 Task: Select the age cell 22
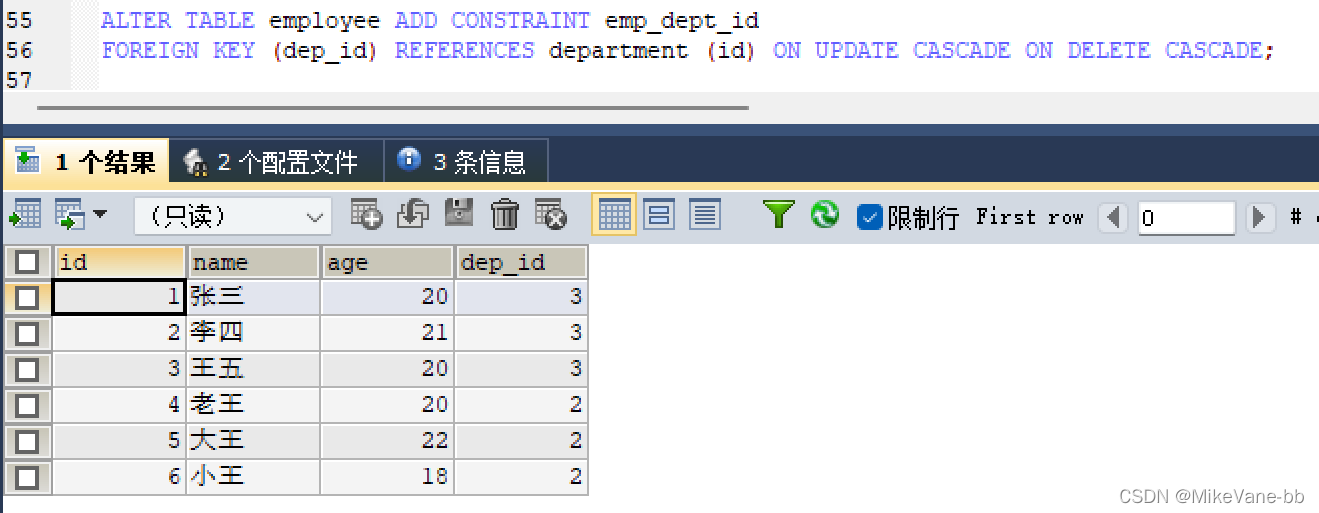tap(387, 441)
